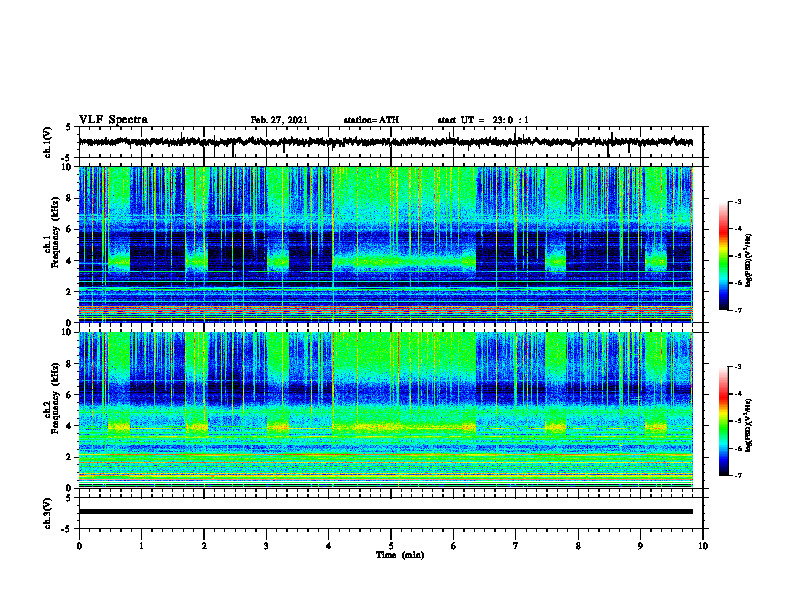Click the "8" tick on the time axis
The image size is (792, 612).
tap(578, 546)
